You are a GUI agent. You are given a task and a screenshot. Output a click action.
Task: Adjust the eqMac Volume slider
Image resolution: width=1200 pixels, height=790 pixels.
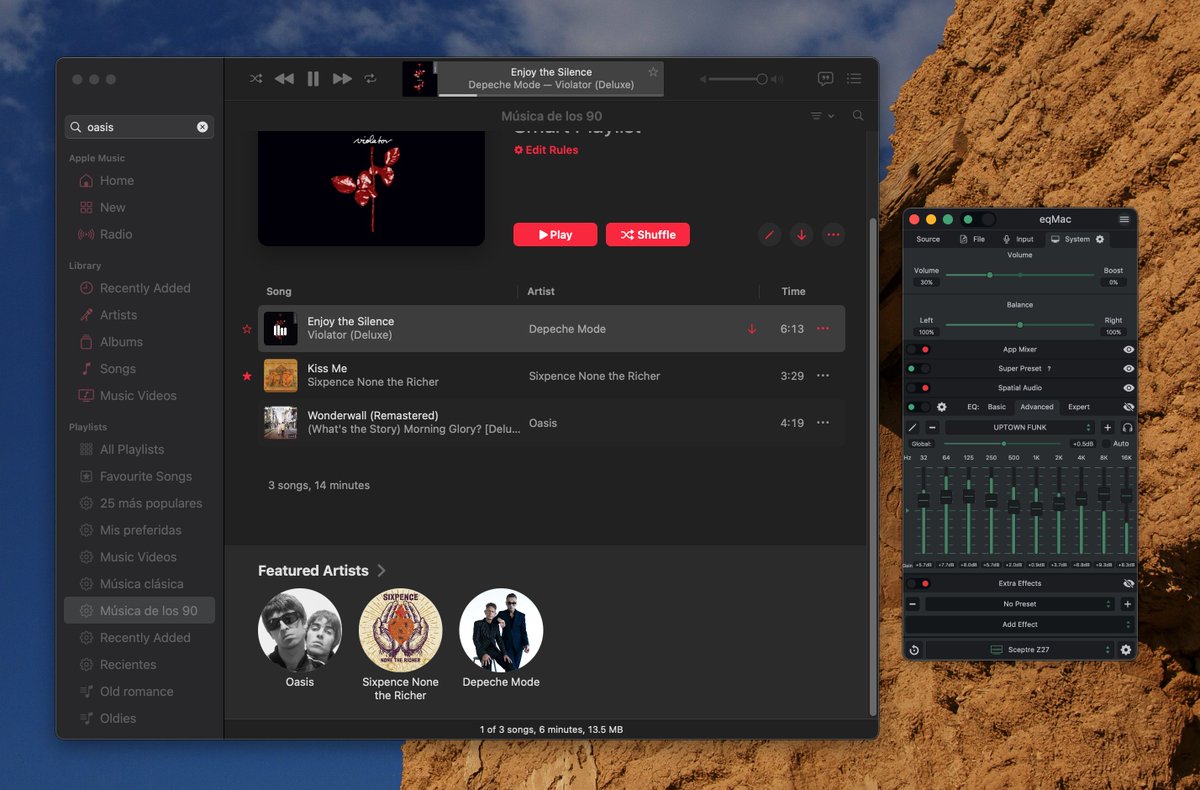click(x=1019, y=275)
